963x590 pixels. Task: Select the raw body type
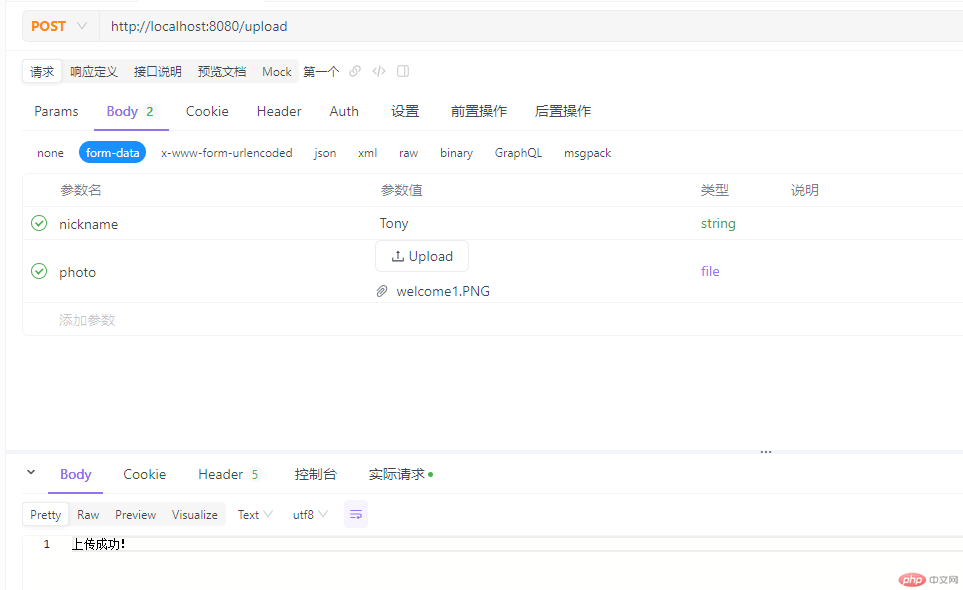click(408, 153)
